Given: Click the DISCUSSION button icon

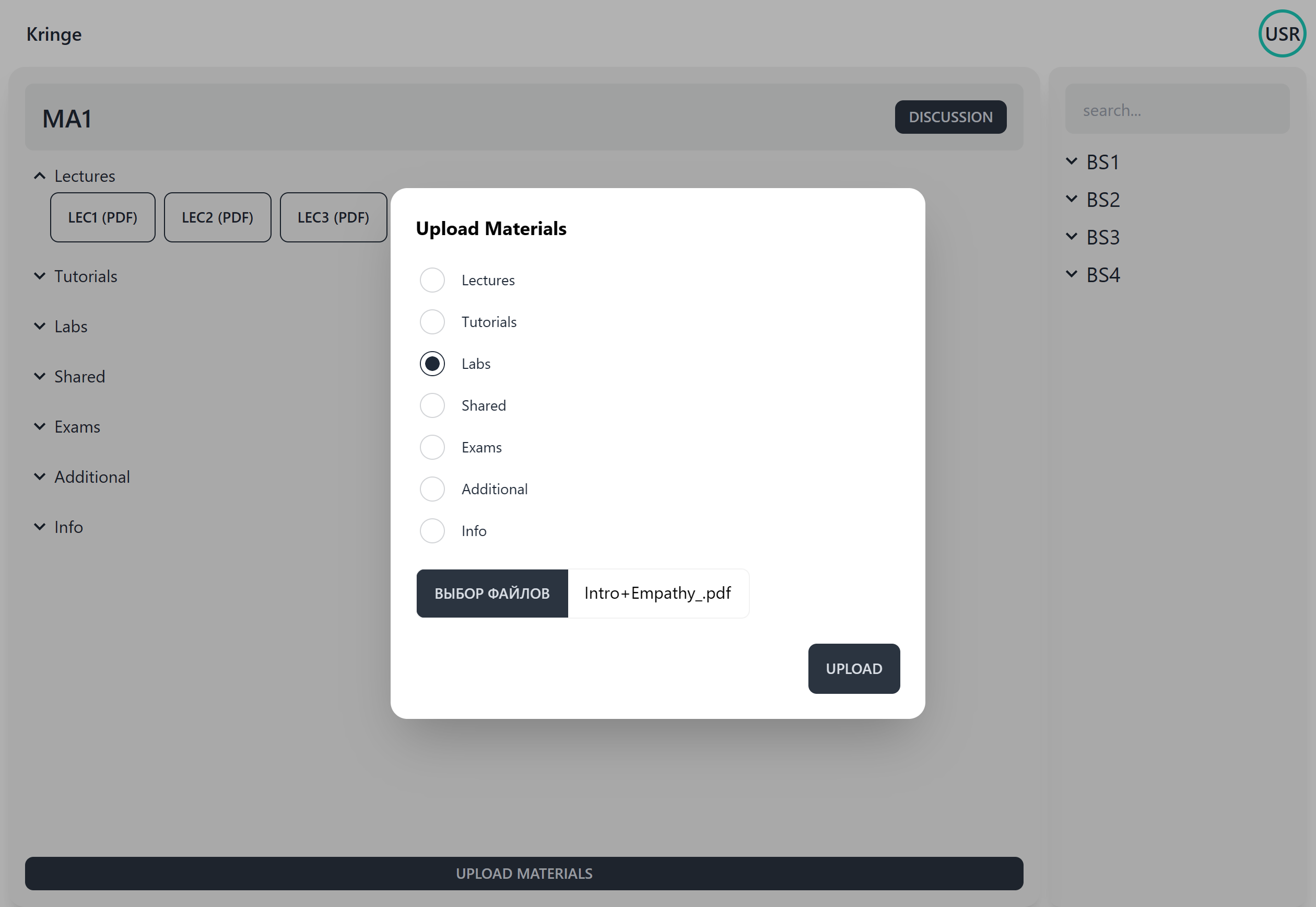Looking at the screenshot, I should pyautogui.click(x=950, y=117).
